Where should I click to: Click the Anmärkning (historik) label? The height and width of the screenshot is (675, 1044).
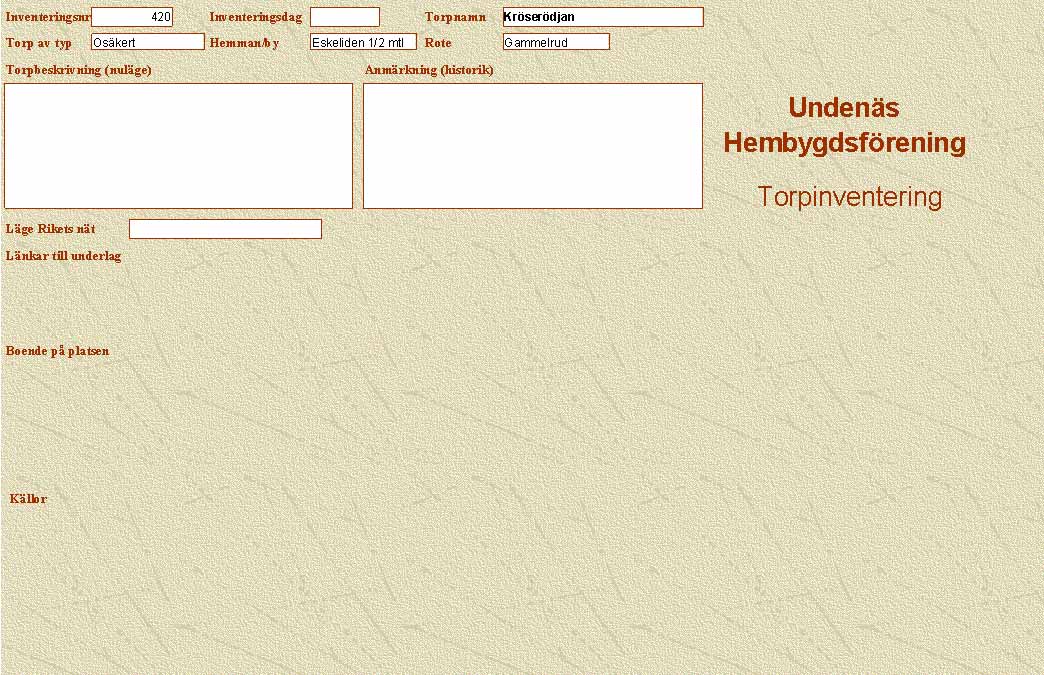coord(429,70)
